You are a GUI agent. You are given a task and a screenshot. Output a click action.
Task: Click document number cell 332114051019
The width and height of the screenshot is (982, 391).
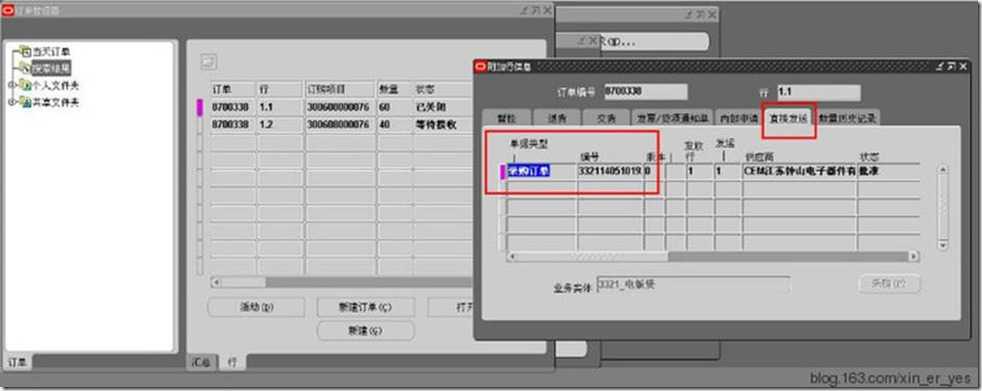click(610, 170)
